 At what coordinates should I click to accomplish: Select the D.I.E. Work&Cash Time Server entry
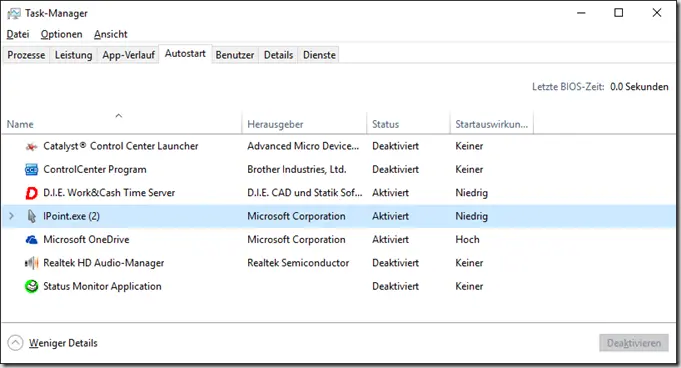109,193
